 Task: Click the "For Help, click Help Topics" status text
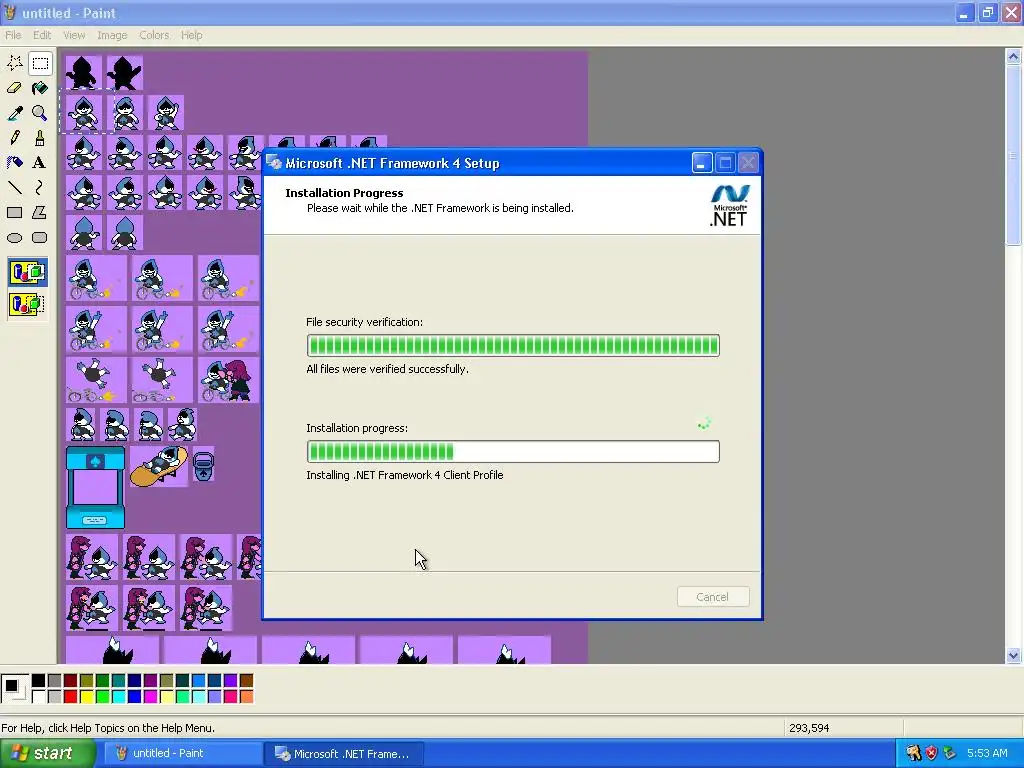tap(108, 728)
